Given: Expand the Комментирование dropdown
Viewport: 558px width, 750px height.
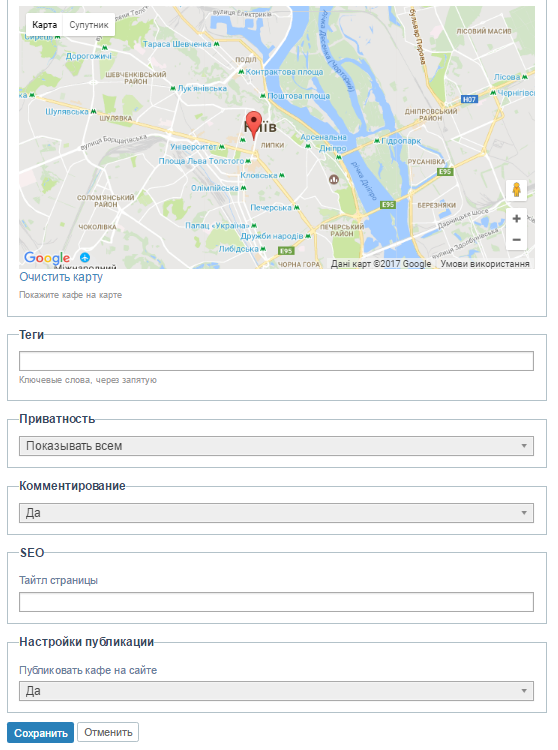Looking at the screenshot, I should pyautogui.click(x=276, y=513).
